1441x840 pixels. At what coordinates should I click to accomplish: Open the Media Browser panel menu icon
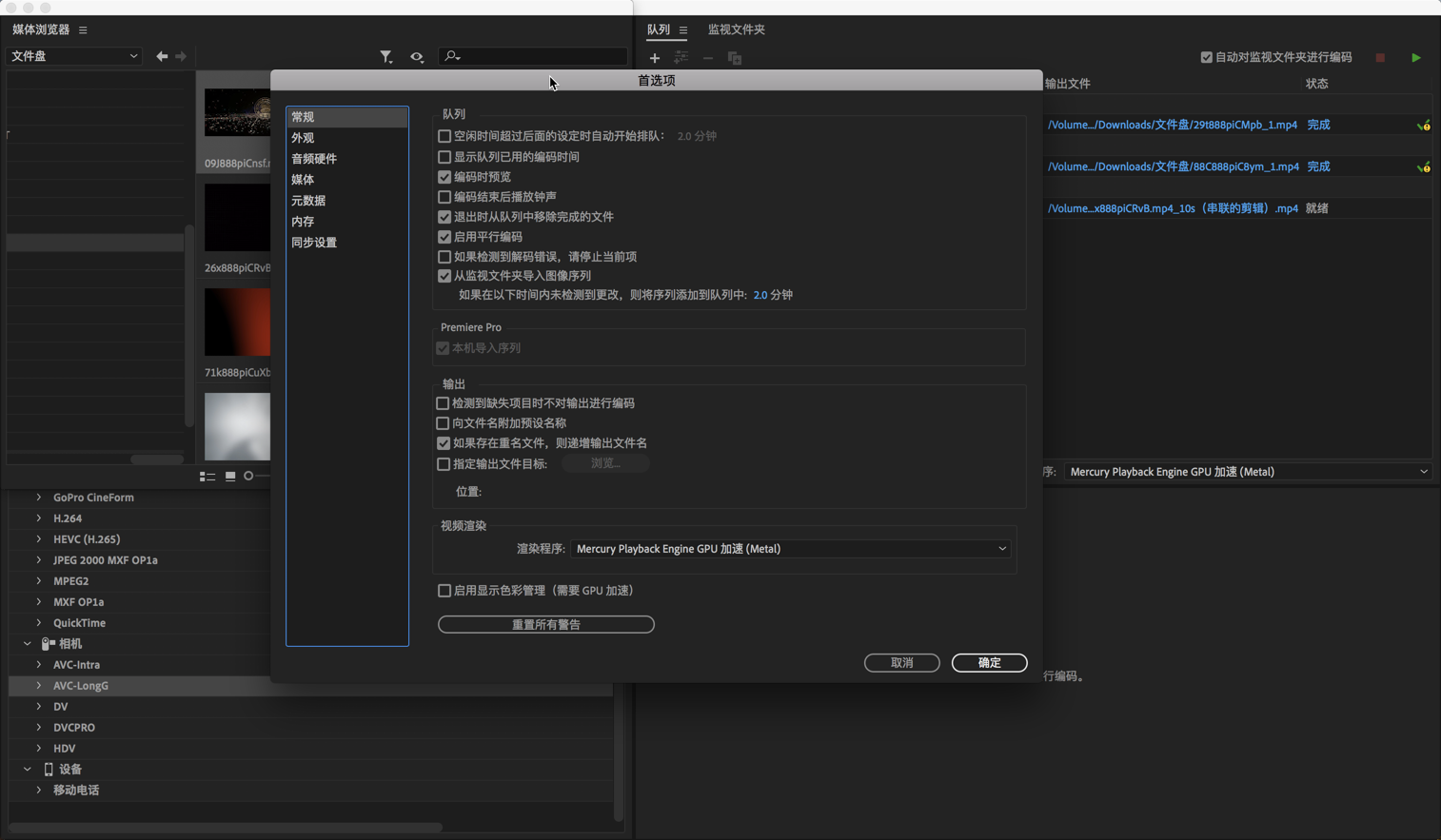point(82,29)
